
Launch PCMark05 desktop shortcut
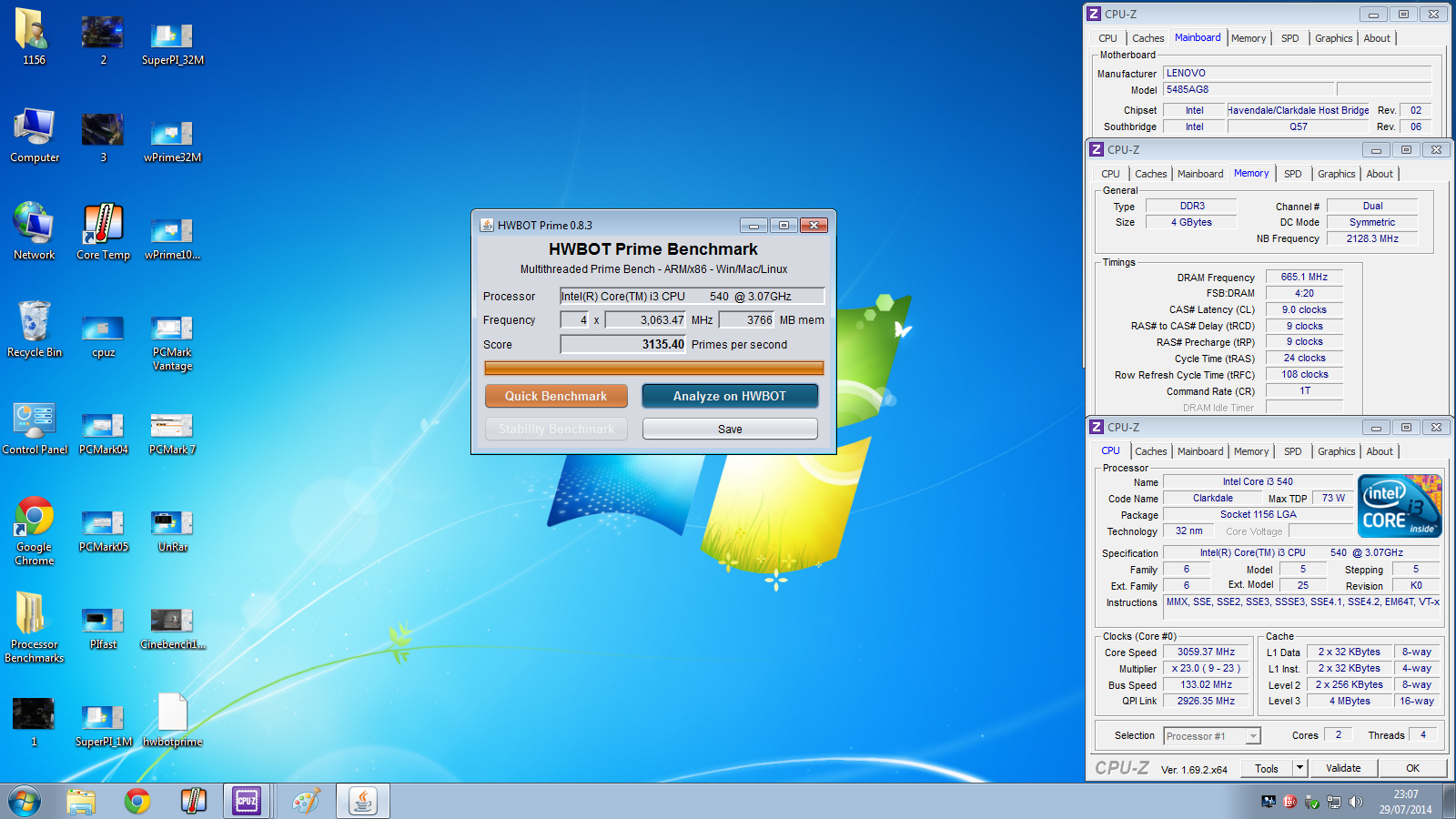[103, 531]
